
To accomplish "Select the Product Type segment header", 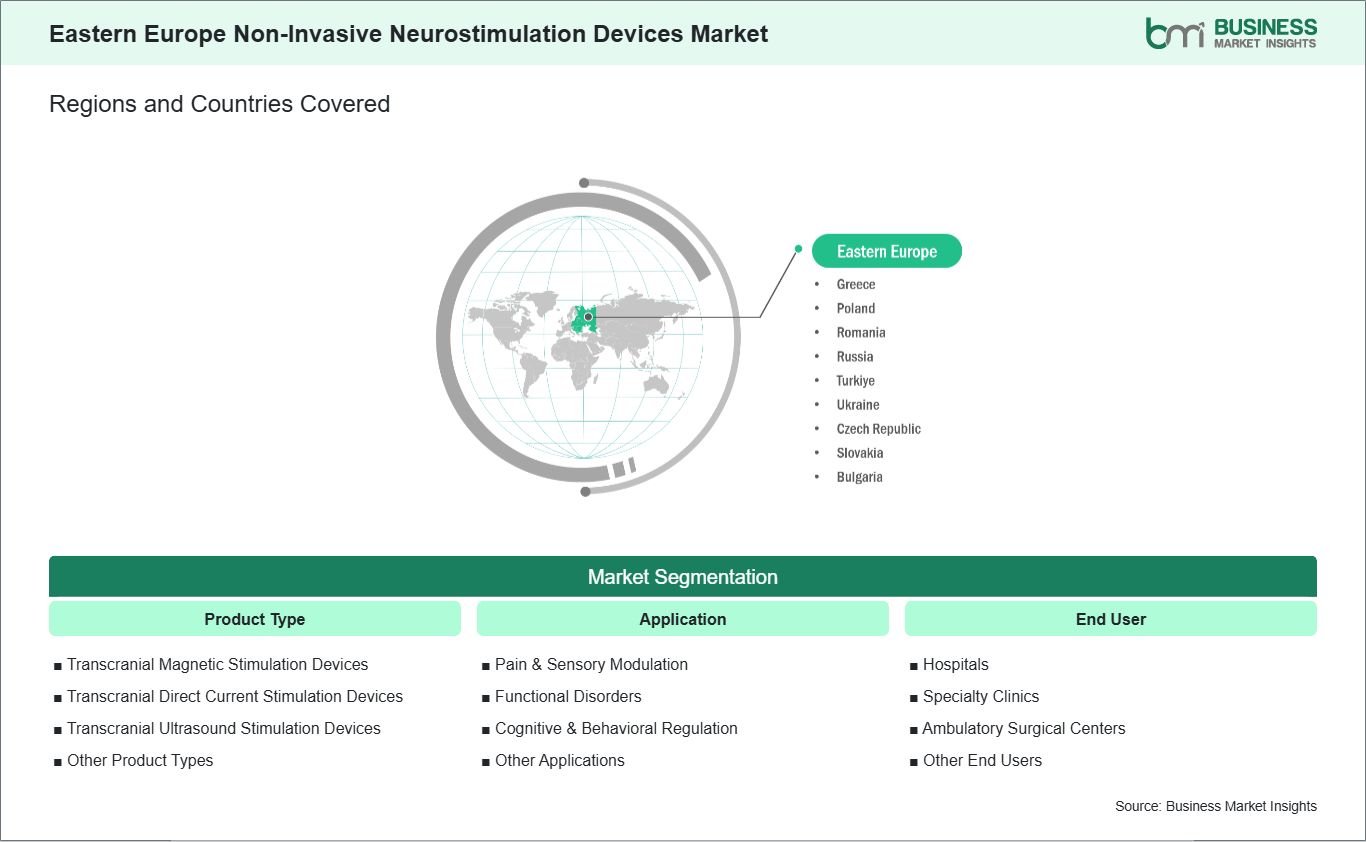I will [255, 619].
